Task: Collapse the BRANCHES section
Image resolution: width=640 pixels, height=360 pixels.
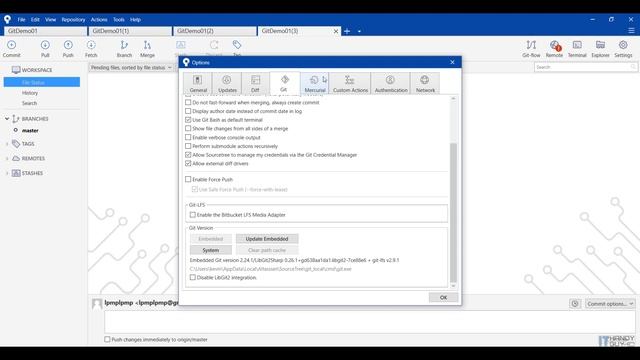Action: (7, 119)
